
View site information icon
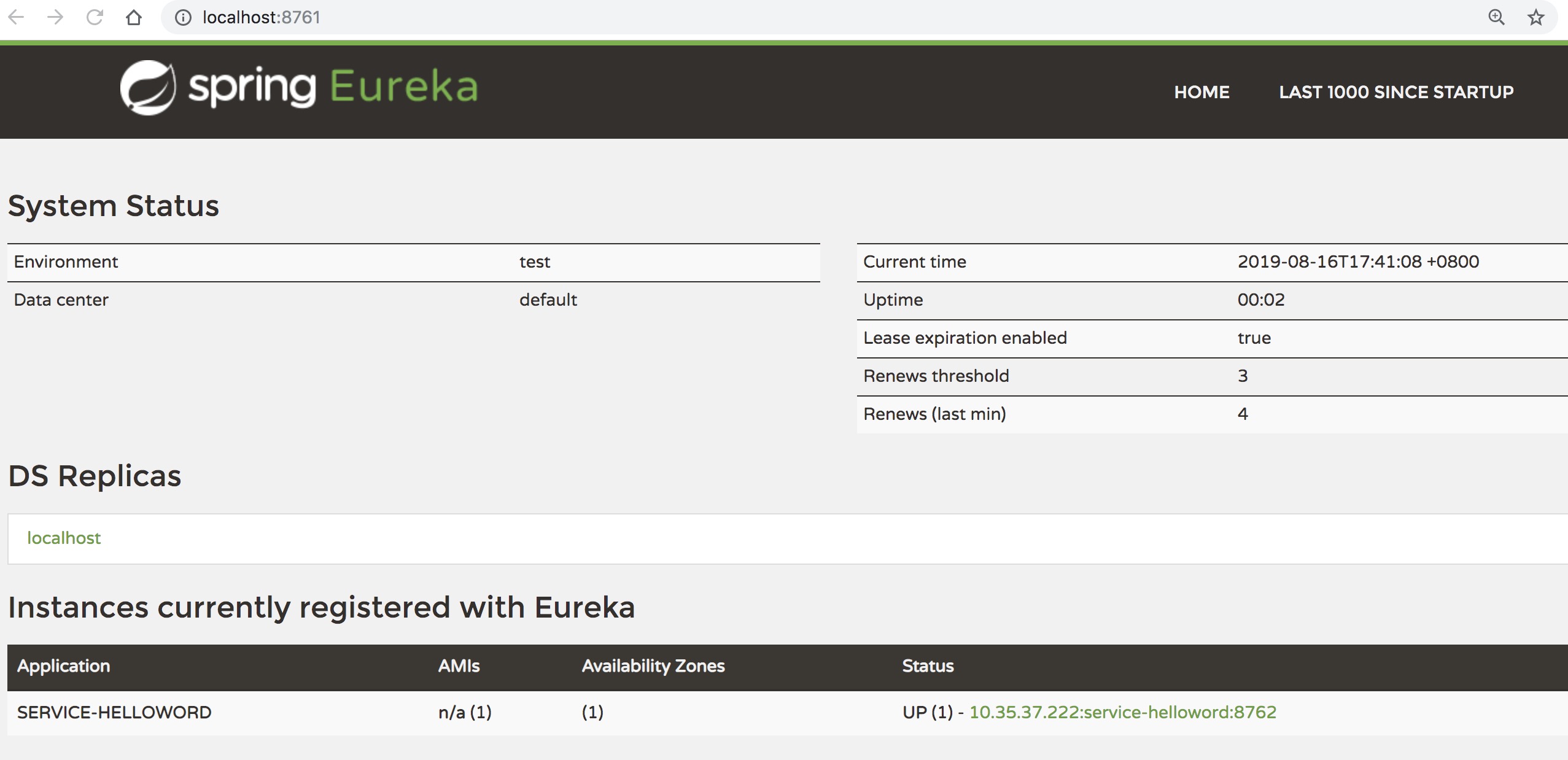182,17
